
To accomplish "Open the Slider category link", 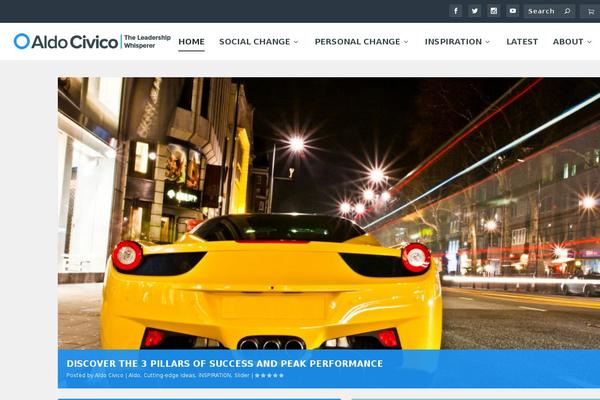I will tap(242, 375).
